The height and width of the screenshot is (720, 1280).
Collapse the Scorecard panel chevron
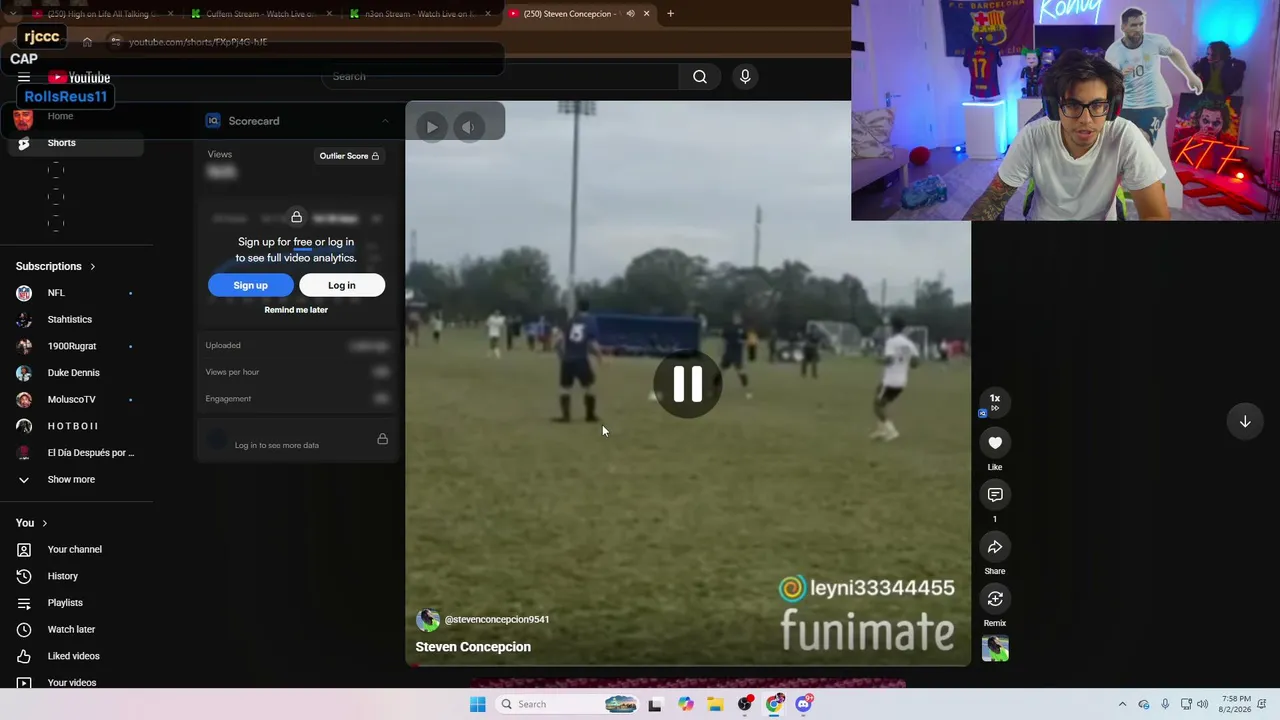point(385,121)
